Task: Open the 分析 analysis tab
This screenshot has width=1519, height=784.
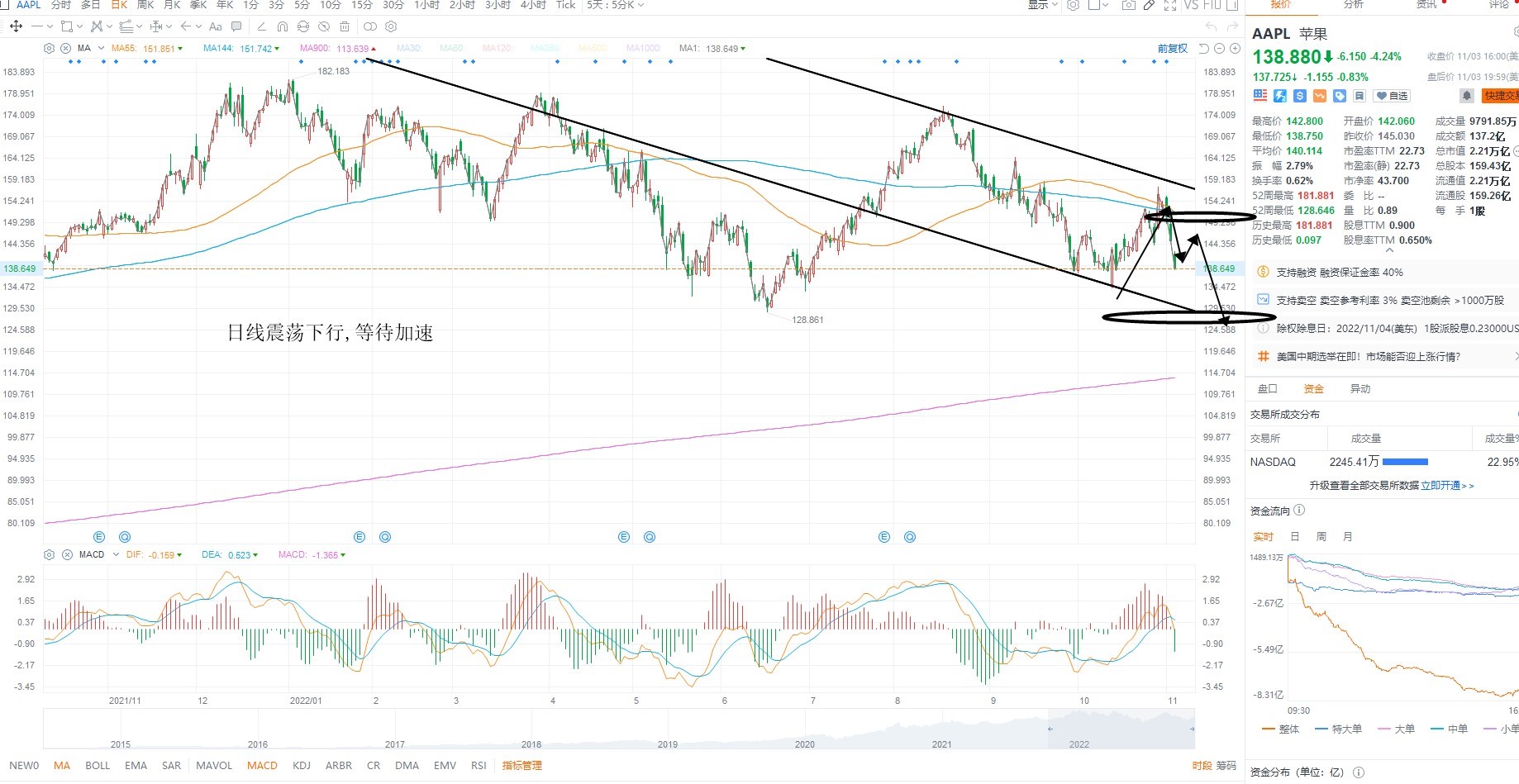Action: point(1354,4)
